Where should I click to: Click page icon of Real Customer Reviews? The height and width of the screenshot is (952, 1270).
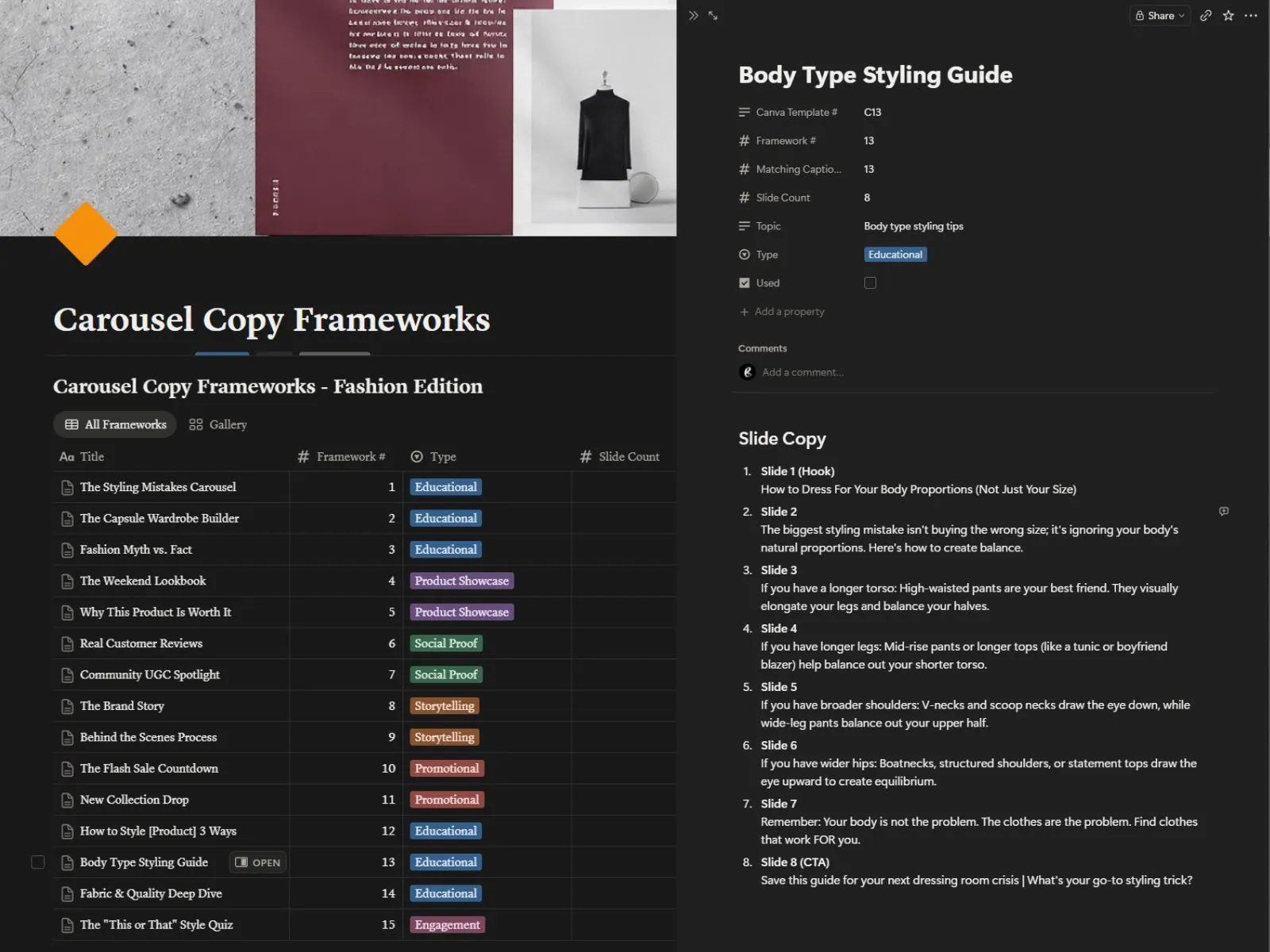point(67,644)
